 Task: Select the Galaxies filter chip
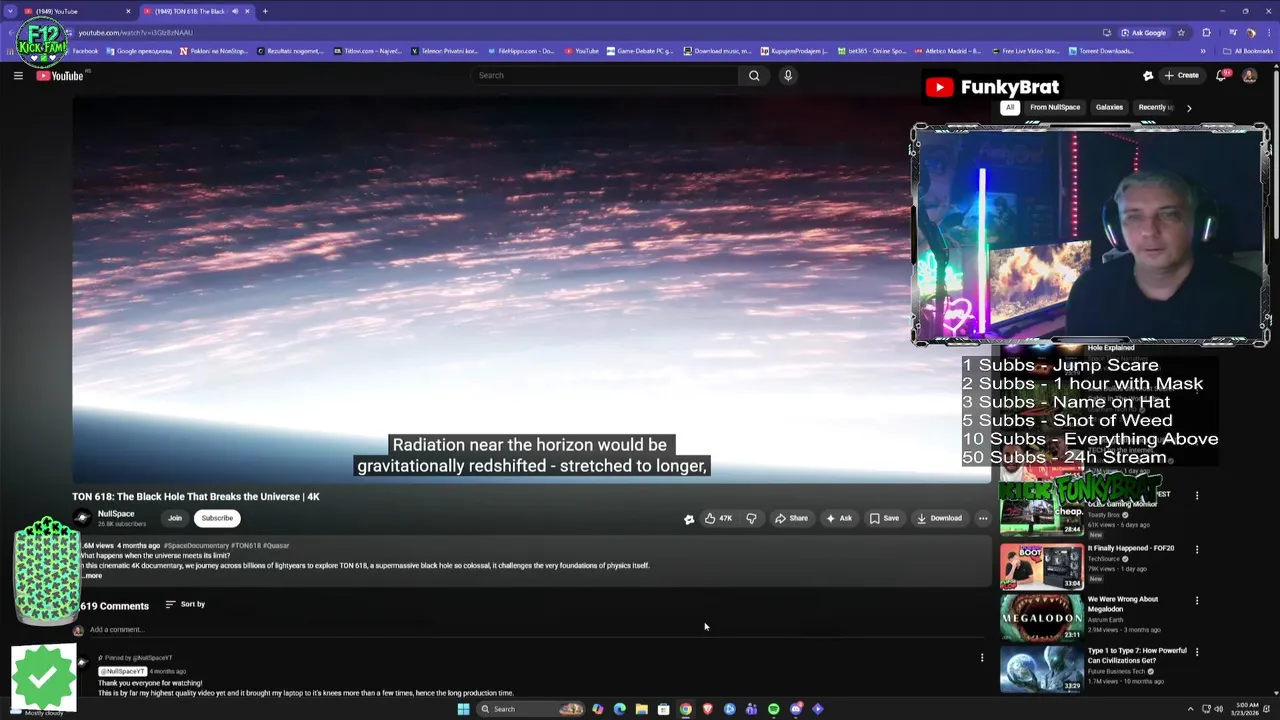coord(1109,107)
